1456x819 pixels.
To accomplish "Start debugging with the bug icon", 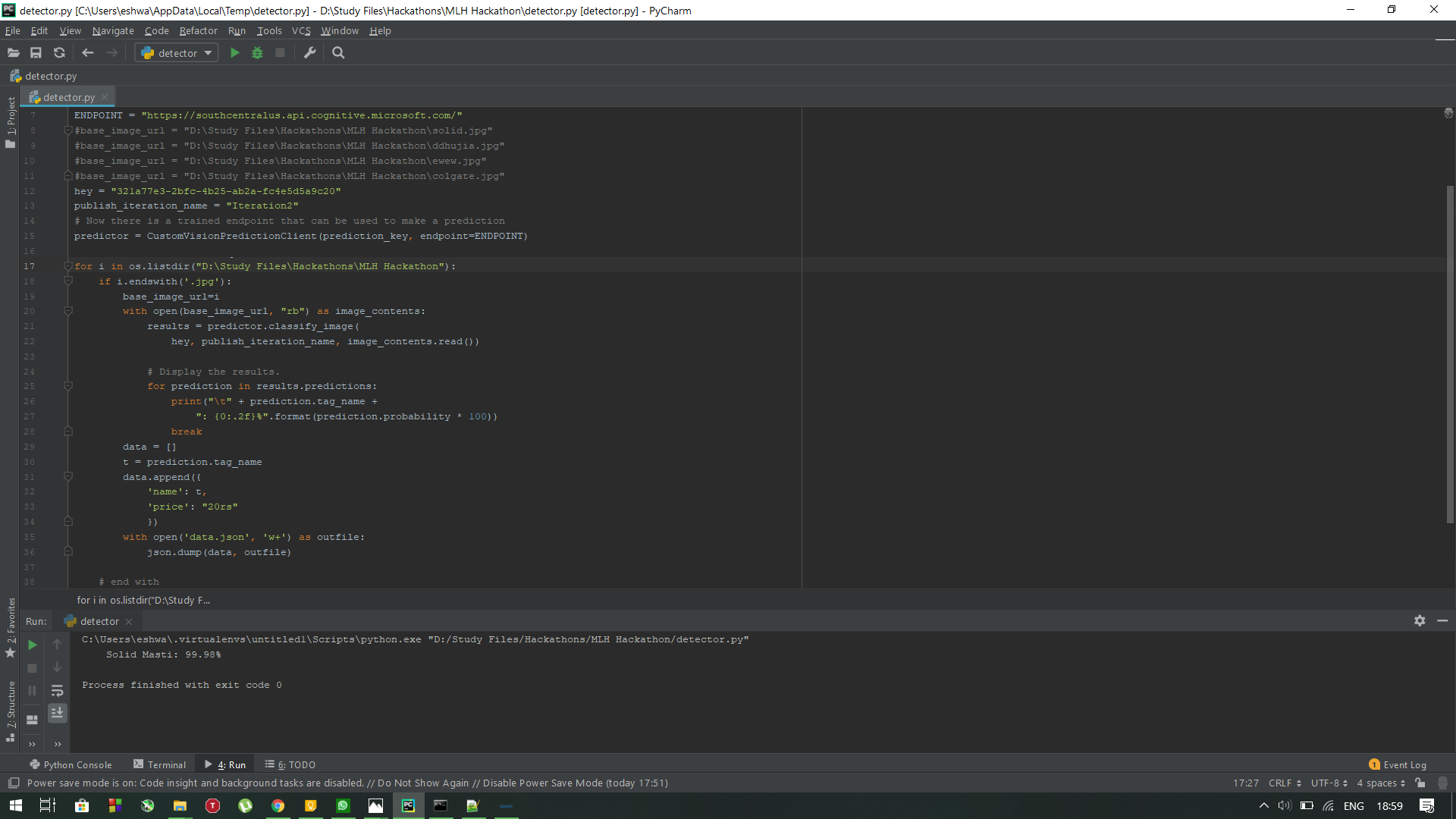I will point(257,53).
